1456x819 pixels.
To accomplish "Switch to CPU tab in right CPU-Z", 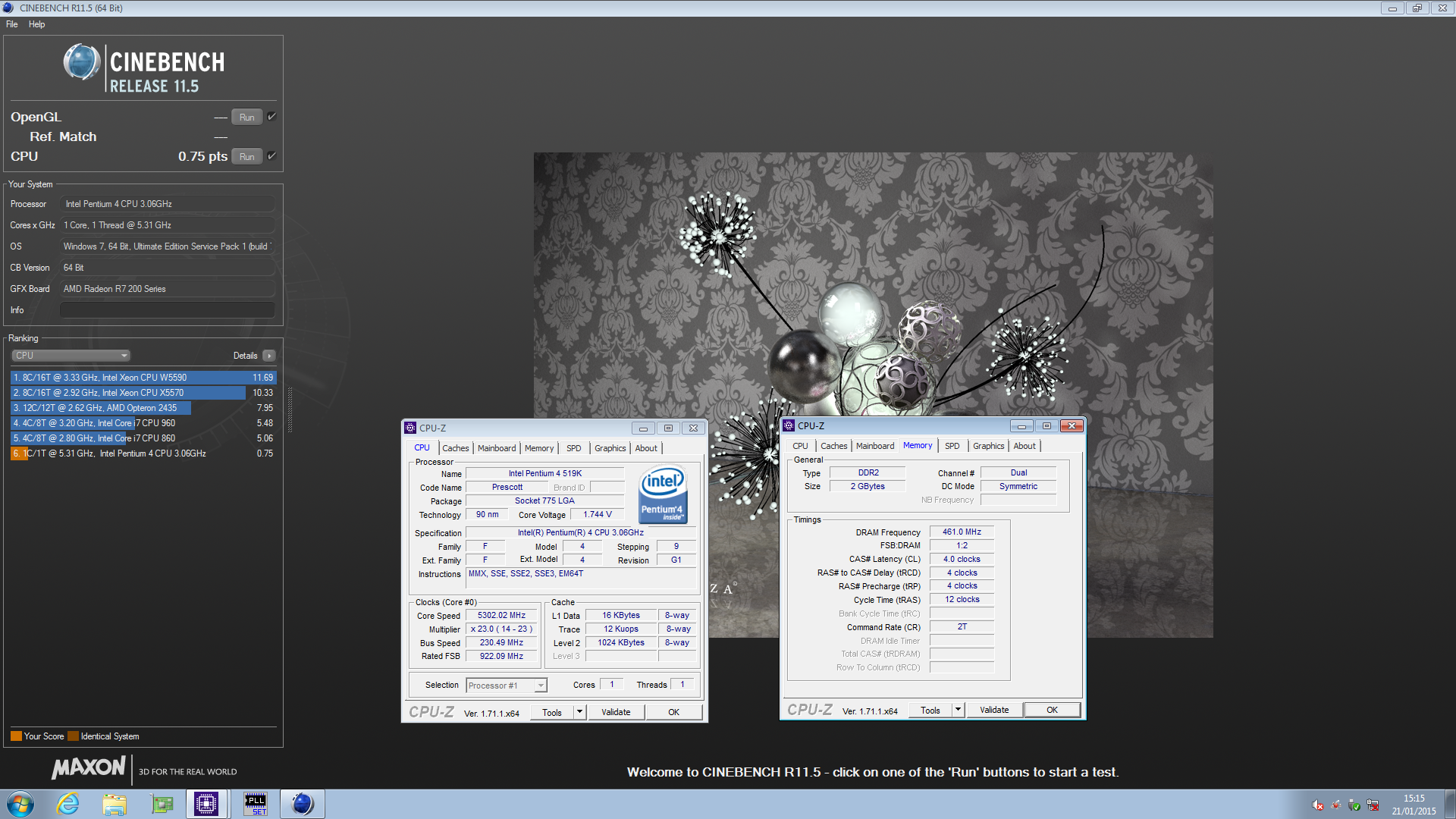I will 800,446.
